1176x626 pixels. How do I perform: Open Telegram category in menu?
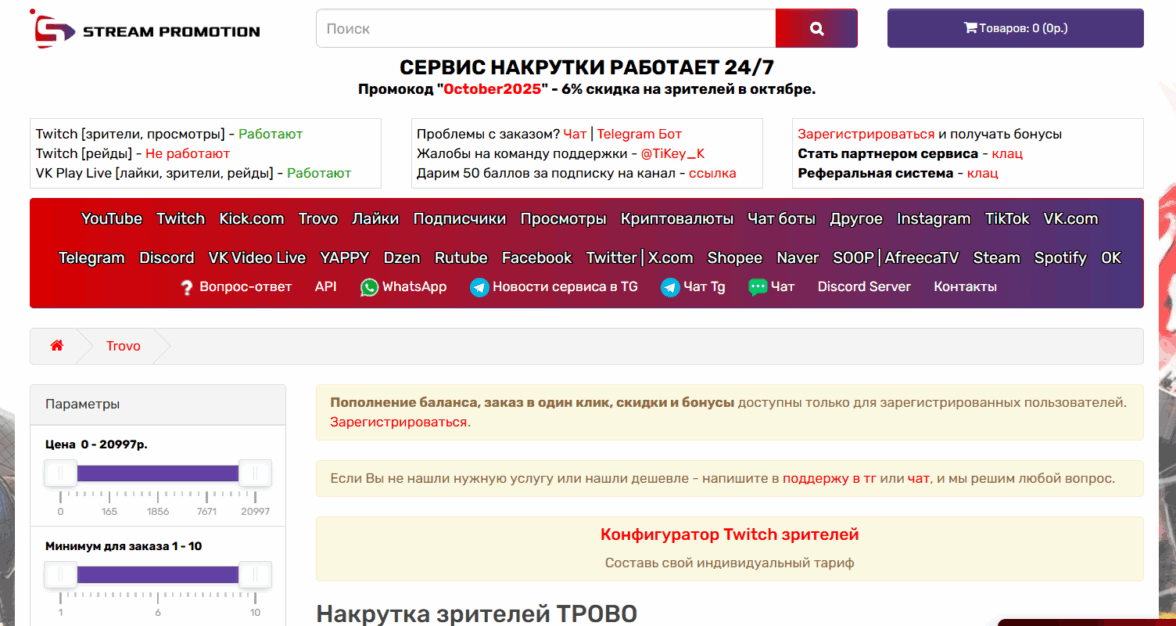click(x=92, y=258)
